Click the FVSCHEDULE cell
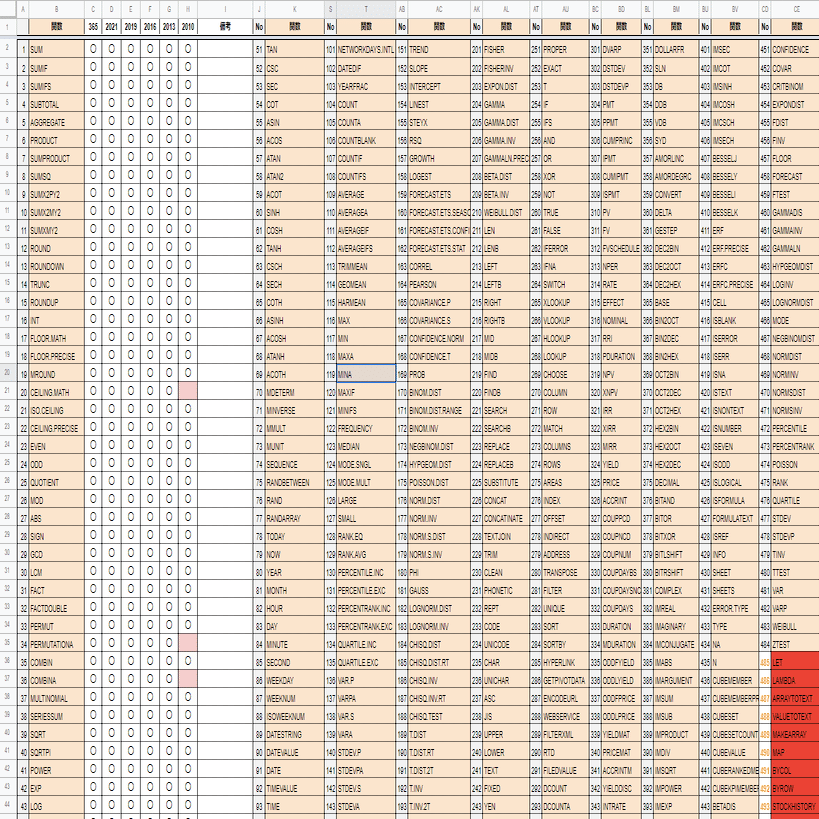The height and width of the screenshot is (819, 819). (x=621, y=248)
